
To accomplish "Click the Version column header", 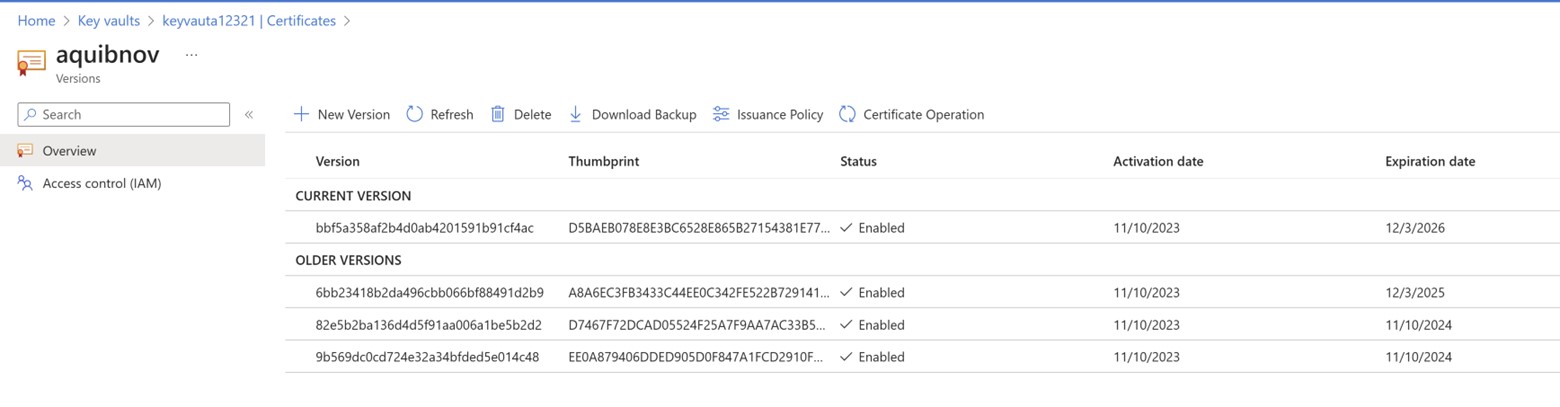I will coord(338,161).
